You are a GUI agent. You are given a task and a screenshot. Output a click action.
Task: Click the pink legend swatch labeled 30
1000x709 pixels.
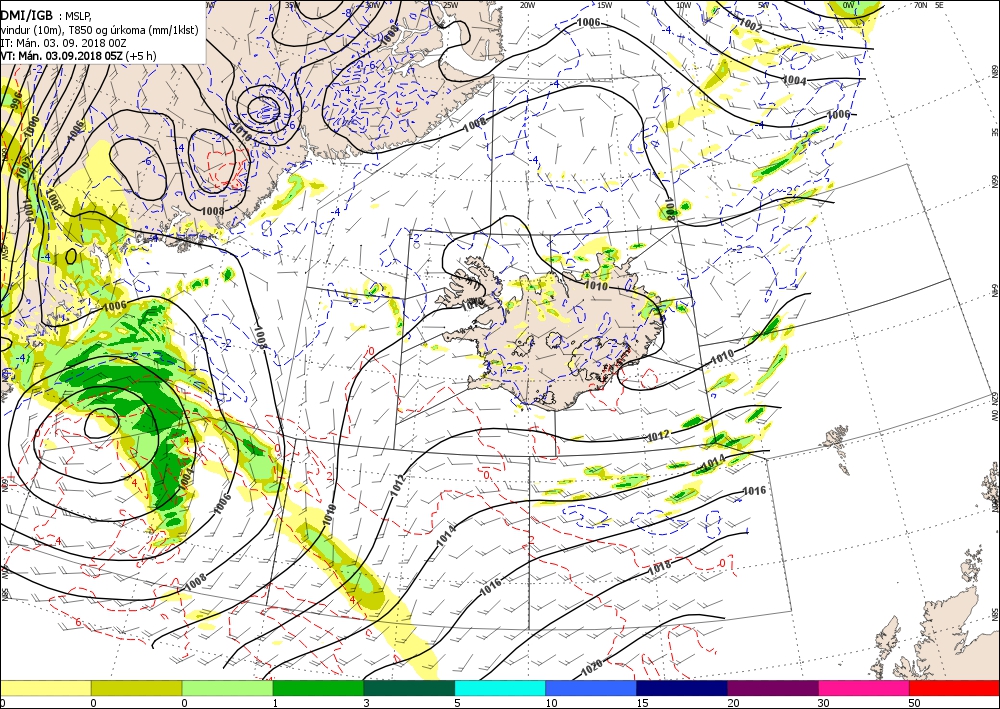point(864,688)
